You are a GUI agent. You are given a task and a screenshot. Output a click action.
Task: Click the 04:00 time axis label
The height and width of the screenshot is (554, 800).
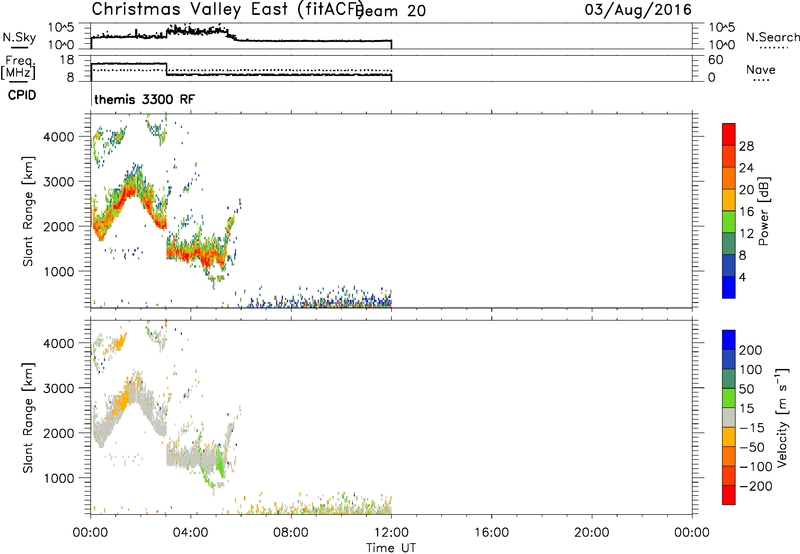[x=191, y=533]
